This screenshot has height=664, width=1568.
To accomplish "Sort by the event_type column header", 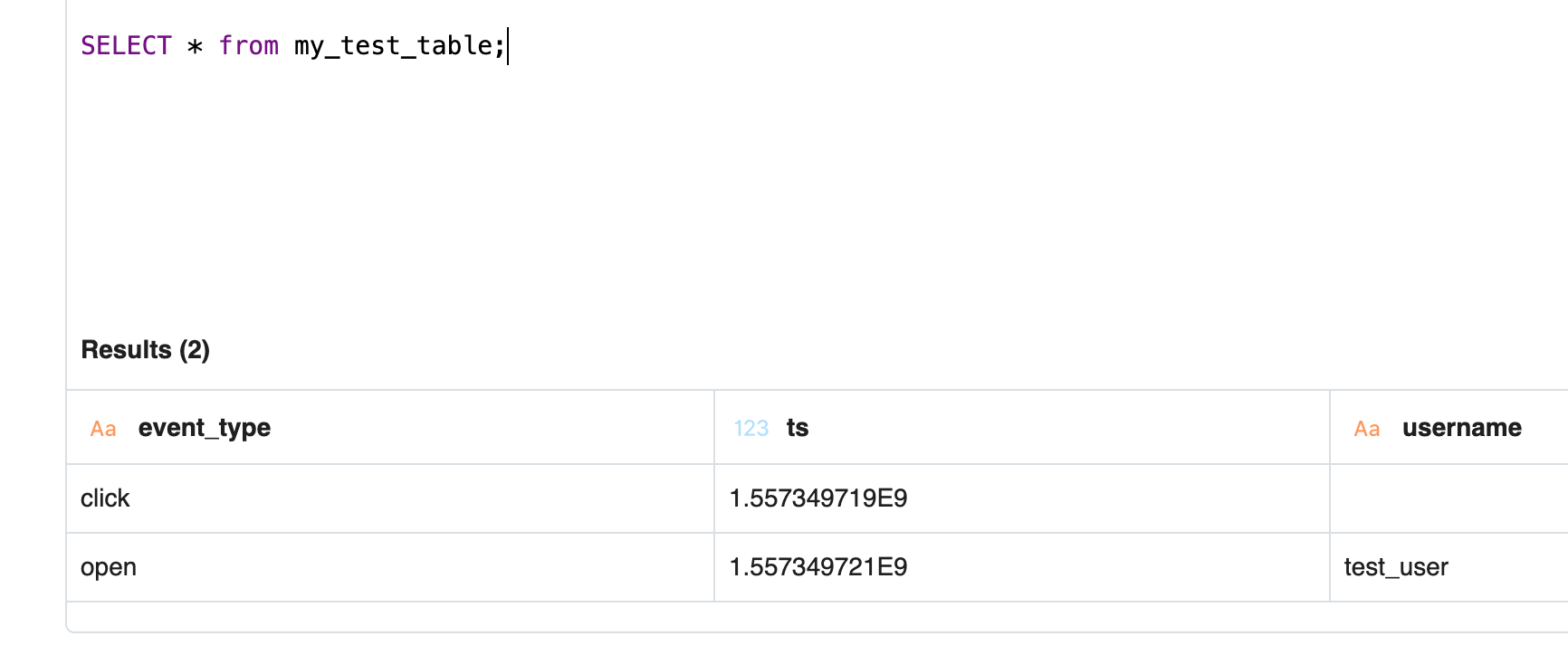I will click(204, 428).
